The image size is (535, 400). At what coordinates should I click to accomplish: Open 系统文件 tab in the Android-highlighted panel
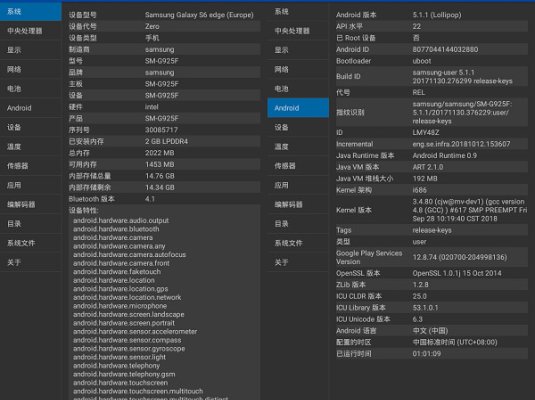pos(298,243)
